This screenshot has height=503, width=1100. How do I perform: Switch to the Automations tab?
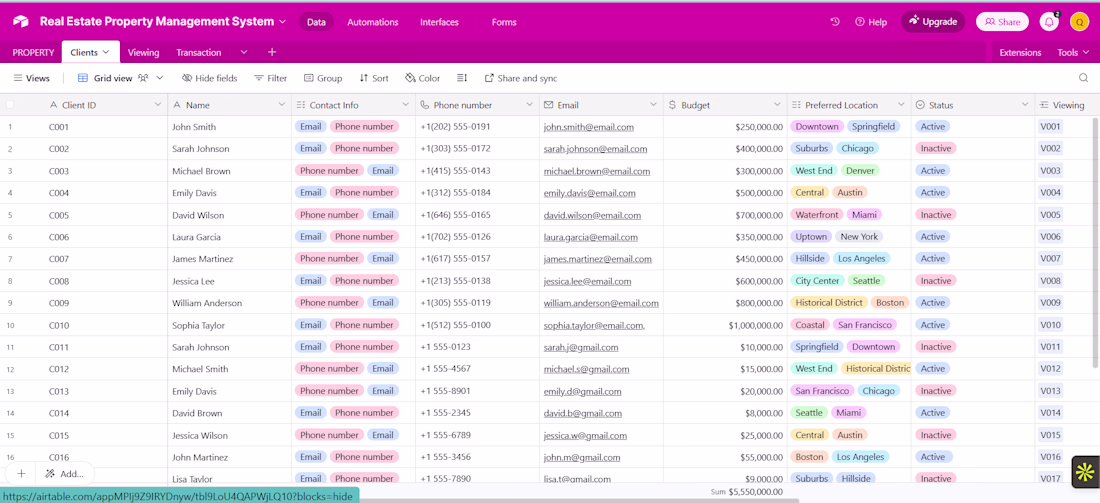(373, 22)
